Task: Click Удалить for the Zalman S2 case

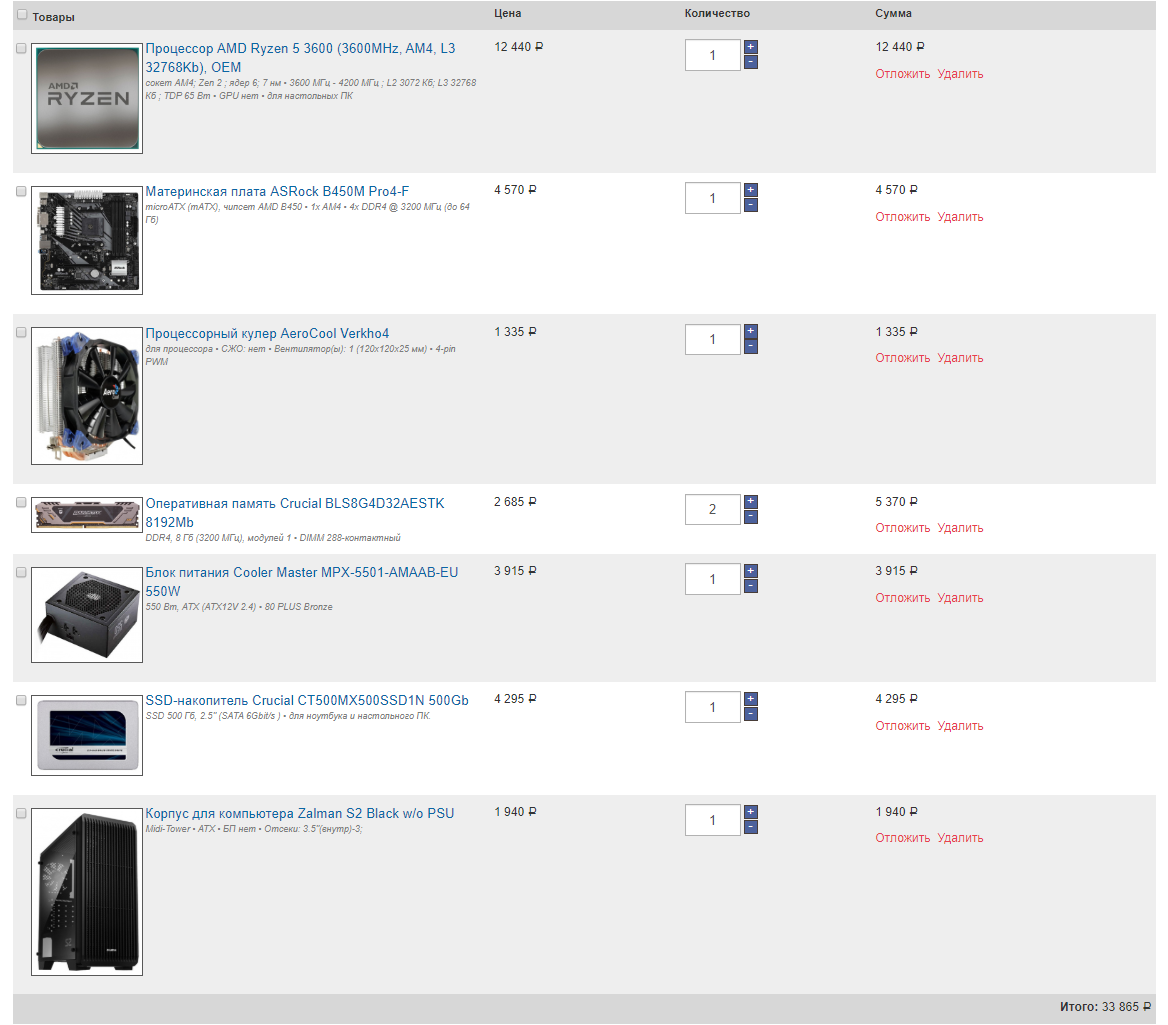Action: 960,838
